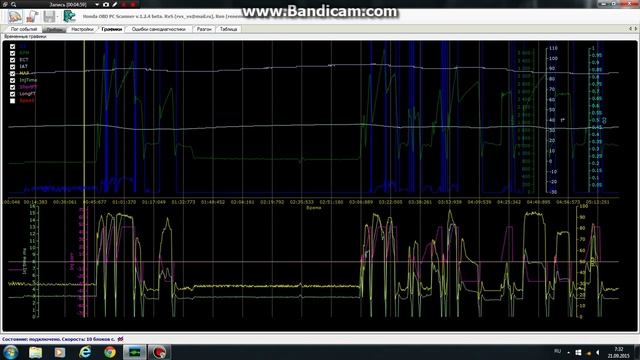640x360 pixels.
Task: Open the Ошибки самодиагностики tab
Action: 158,29
